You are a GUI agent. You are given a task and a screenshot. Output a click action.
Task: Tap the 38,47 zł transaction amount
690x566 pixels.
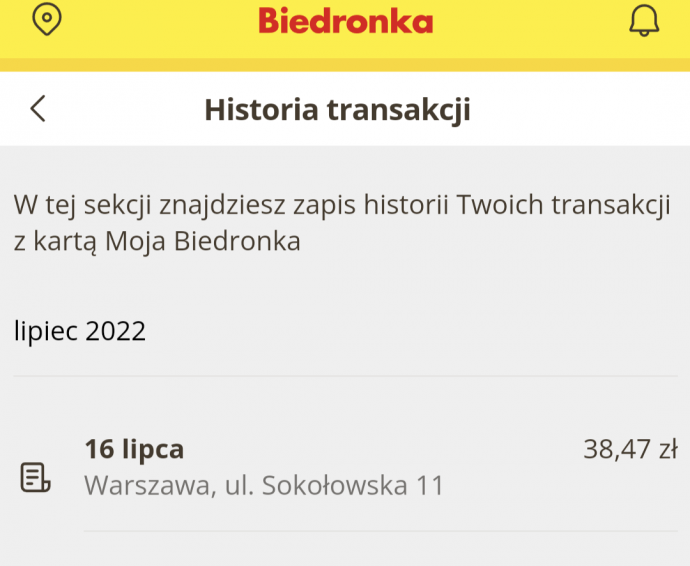[x=630, y=450]
